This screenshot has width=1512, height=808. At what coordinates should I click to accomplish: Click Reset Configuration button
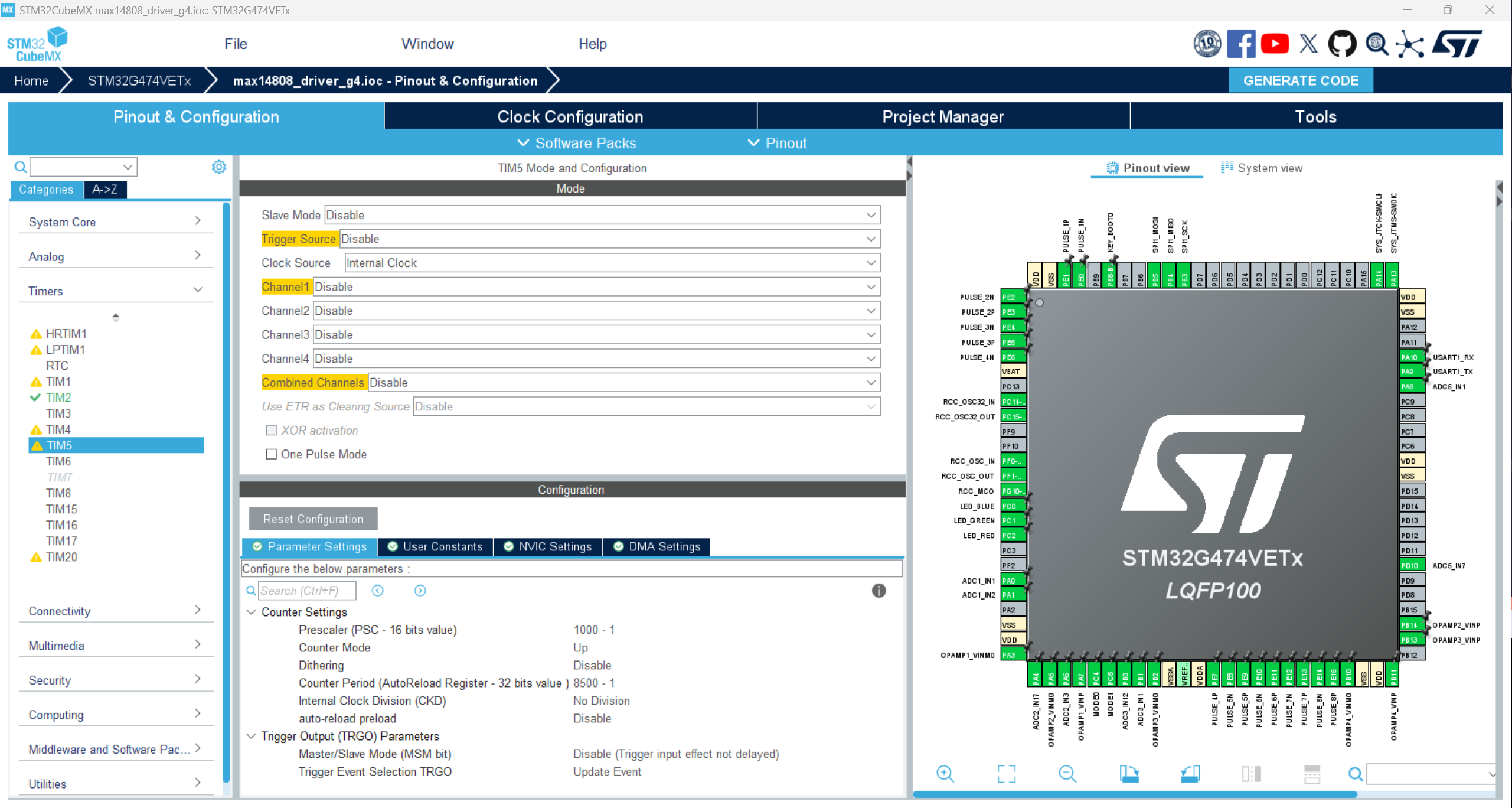(313, 519)
